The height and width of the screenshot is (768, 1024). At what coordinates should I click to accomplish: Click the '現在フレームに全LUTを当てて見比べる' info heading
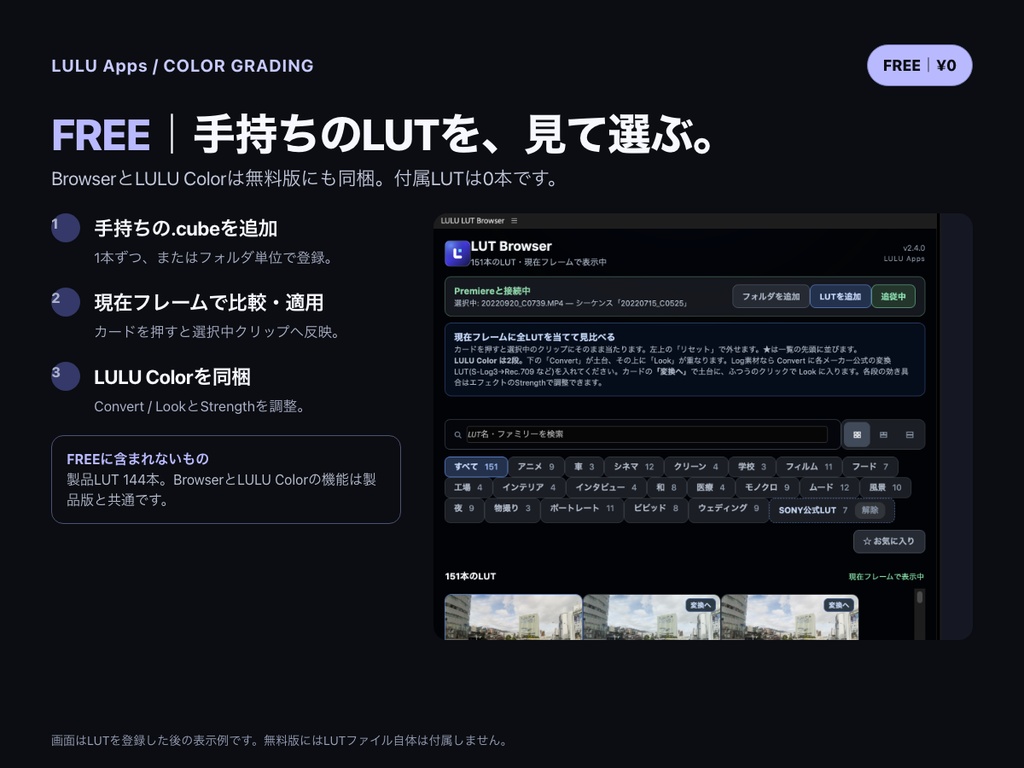pyautogui.click(x=534, y=337)
